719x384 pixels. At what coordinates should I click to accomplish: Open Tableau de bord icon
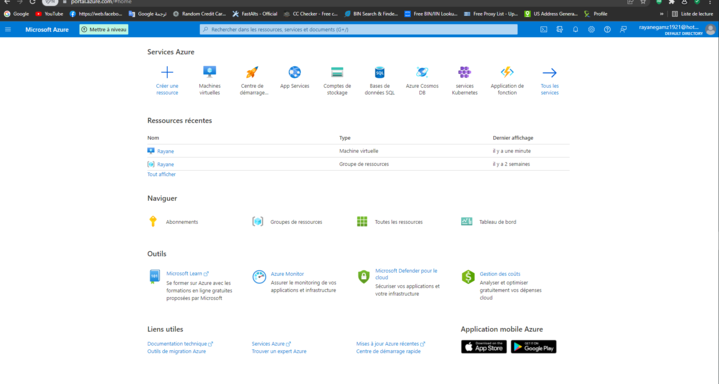466,222
